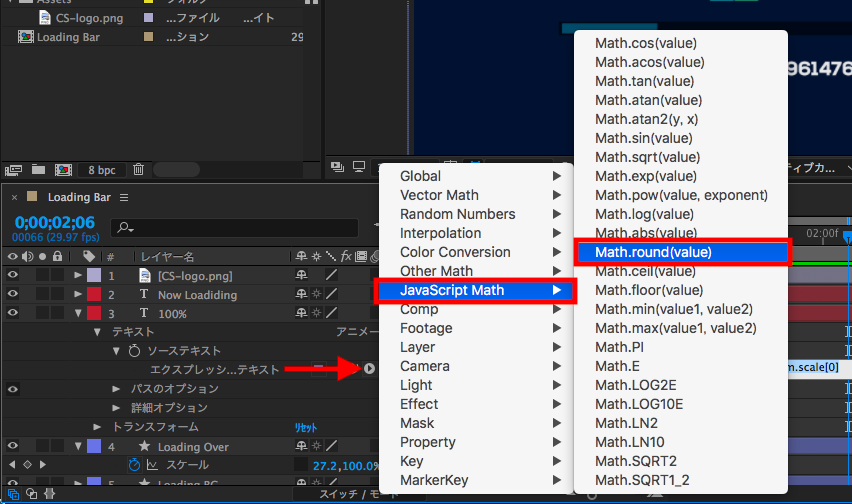Select Math.round(value) from the submenu
Image resolution: width=852 pixels, height=504 pixels.
(x=682, y=252)
